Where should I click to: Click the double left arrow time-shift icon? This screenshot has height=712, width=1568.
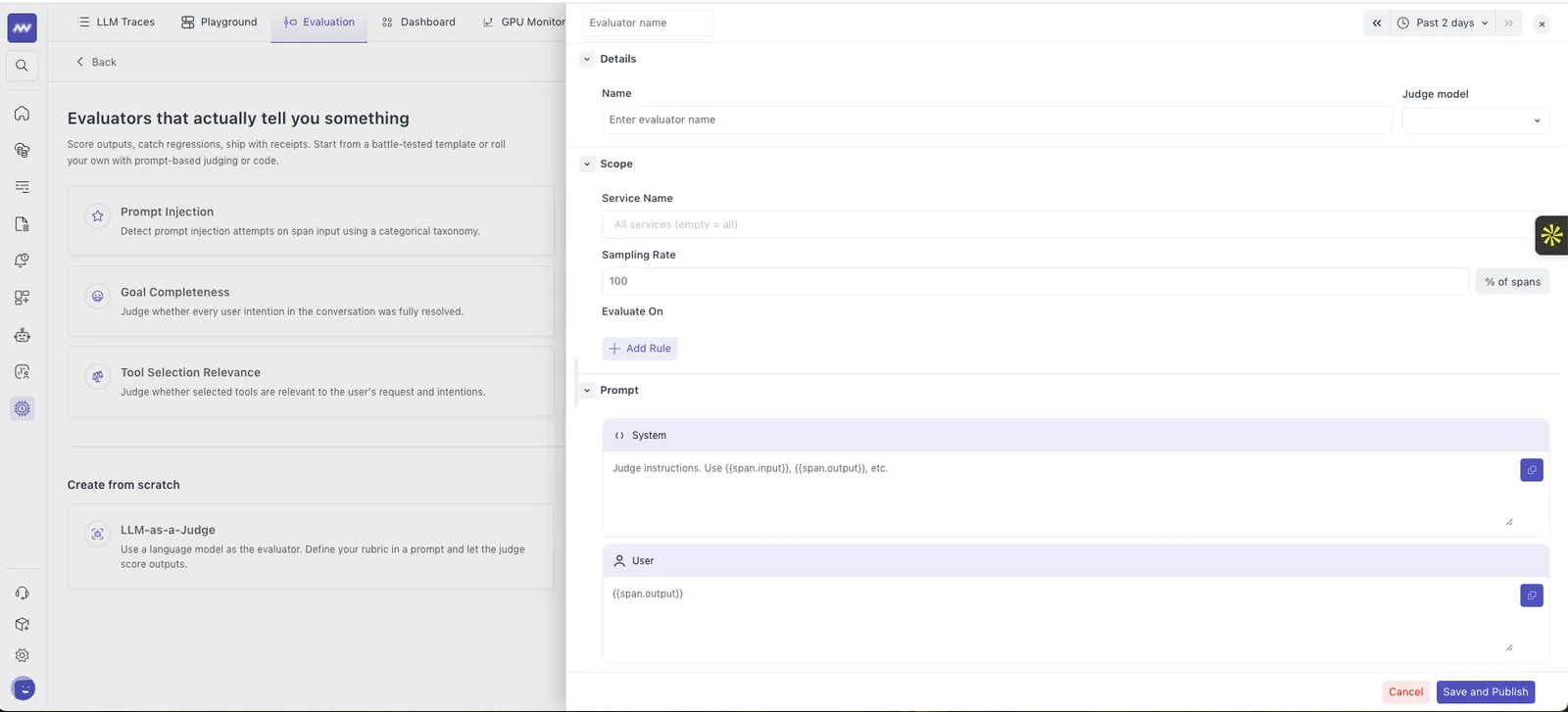[1376, 23]
